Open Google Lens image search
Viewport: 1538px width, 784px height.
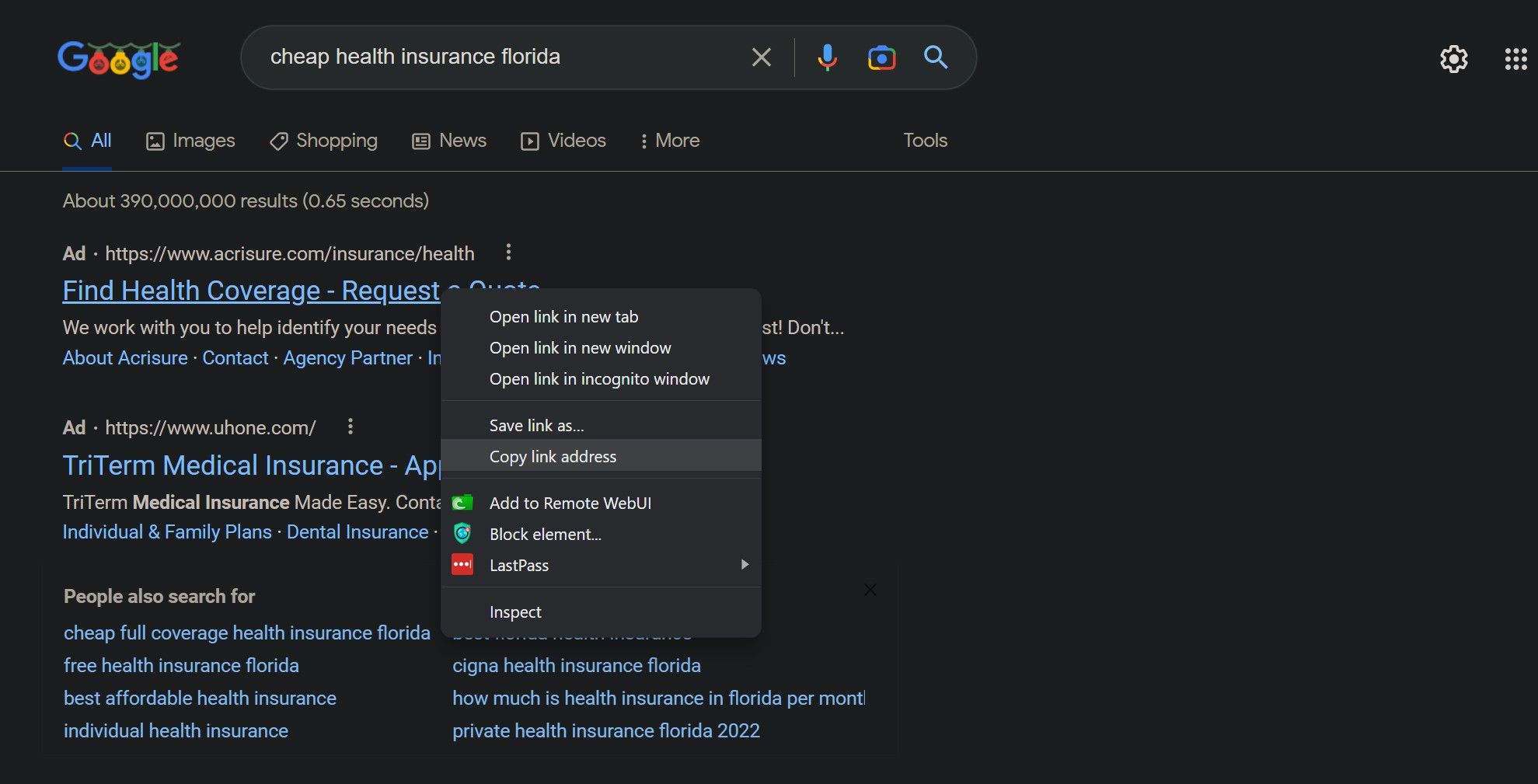[881, 57]
